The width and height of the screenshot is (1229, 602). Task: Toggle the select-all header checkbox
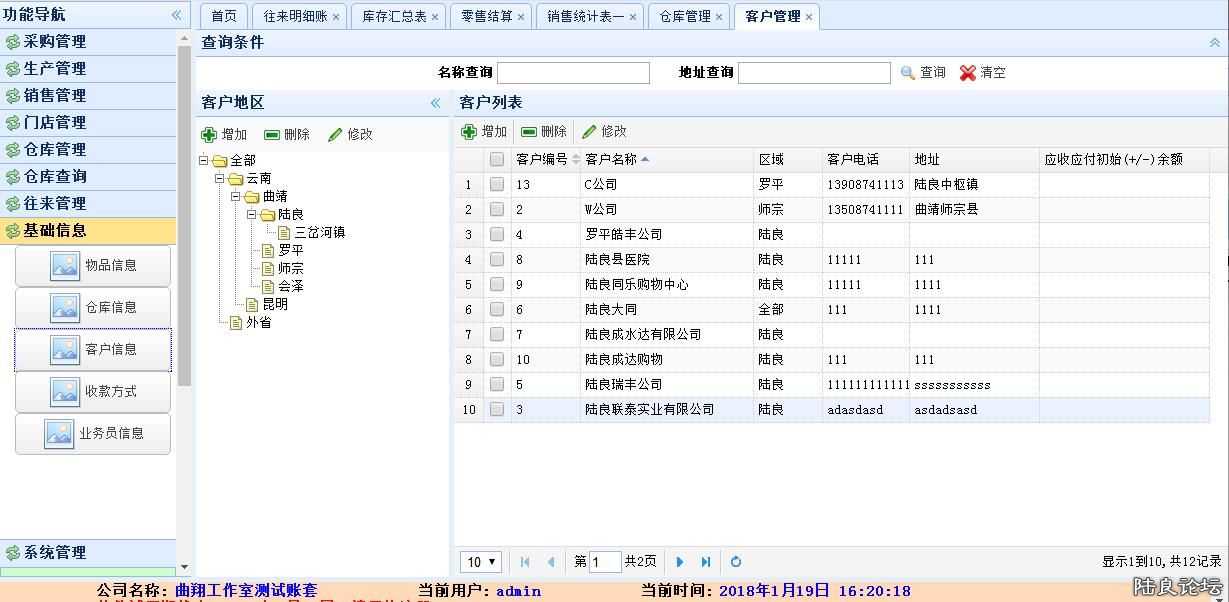[497, 160]
